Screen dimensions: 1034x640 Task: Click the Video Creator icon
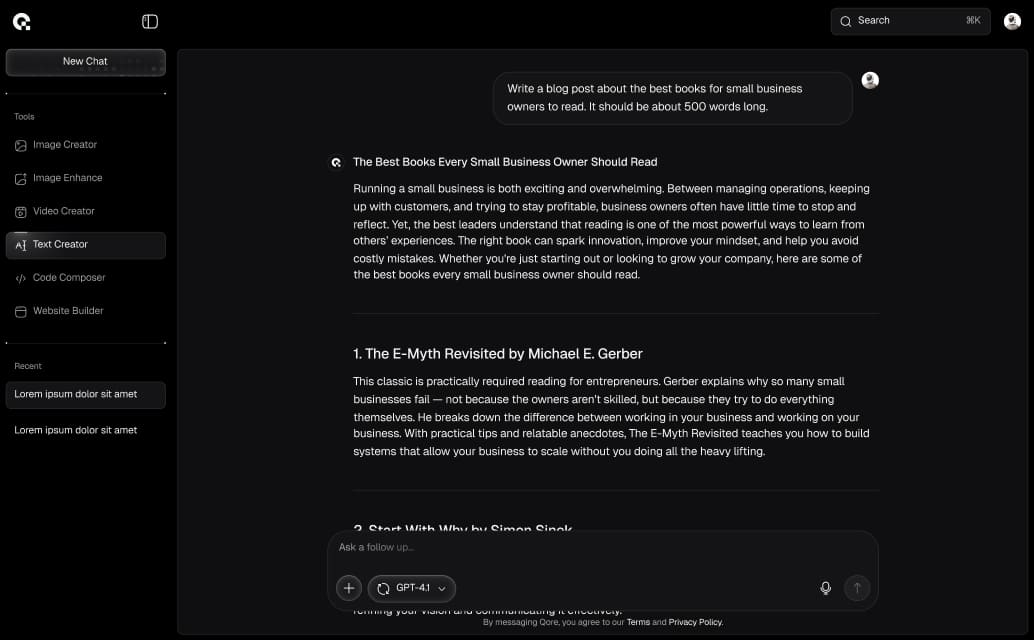point(21,212)
